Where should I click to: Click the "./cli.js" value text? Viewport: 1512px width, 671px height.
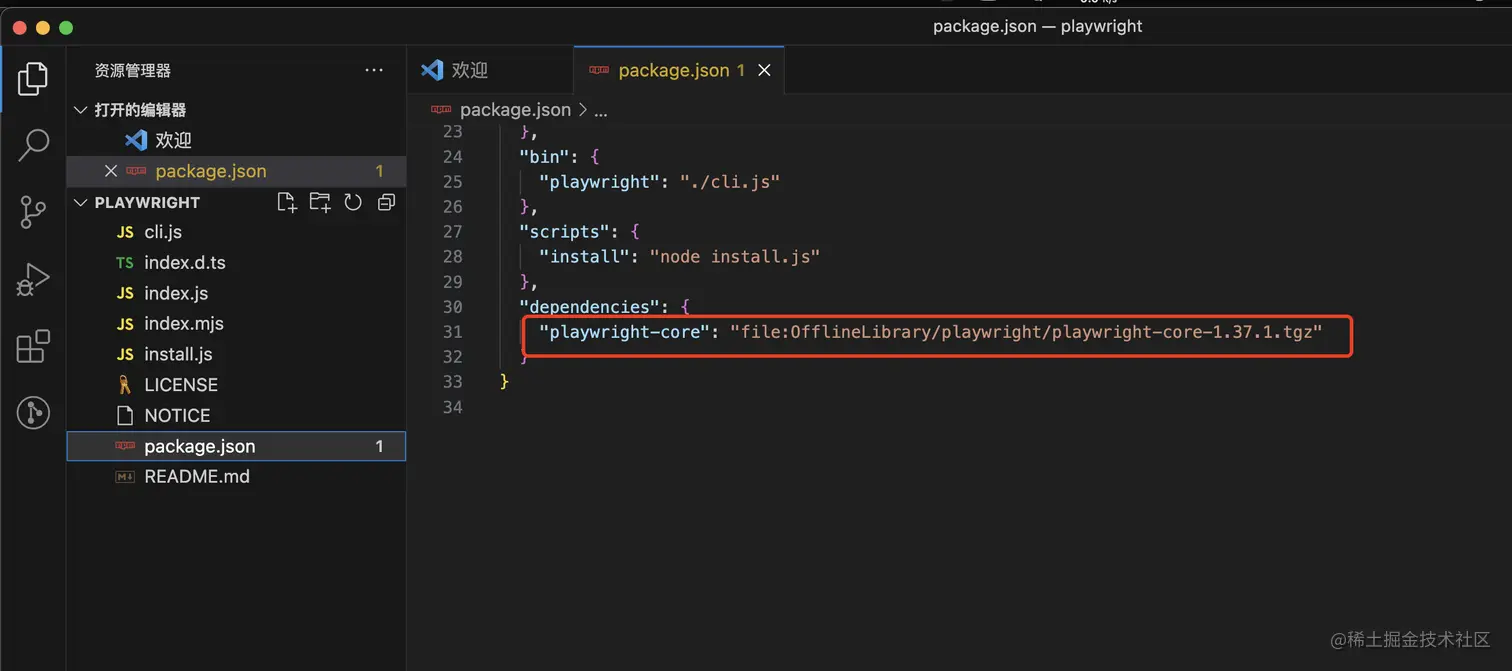pyautogui.click(x=730, y=182)
